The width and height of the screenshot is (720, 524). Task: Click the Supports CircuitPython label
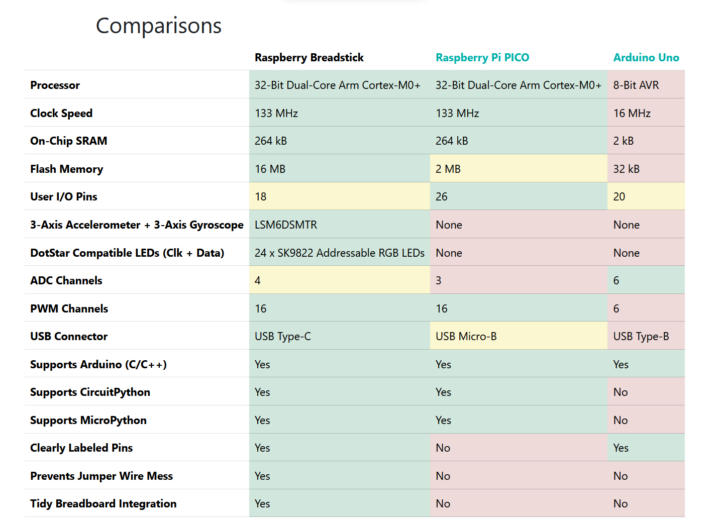(x=90, y=392)
